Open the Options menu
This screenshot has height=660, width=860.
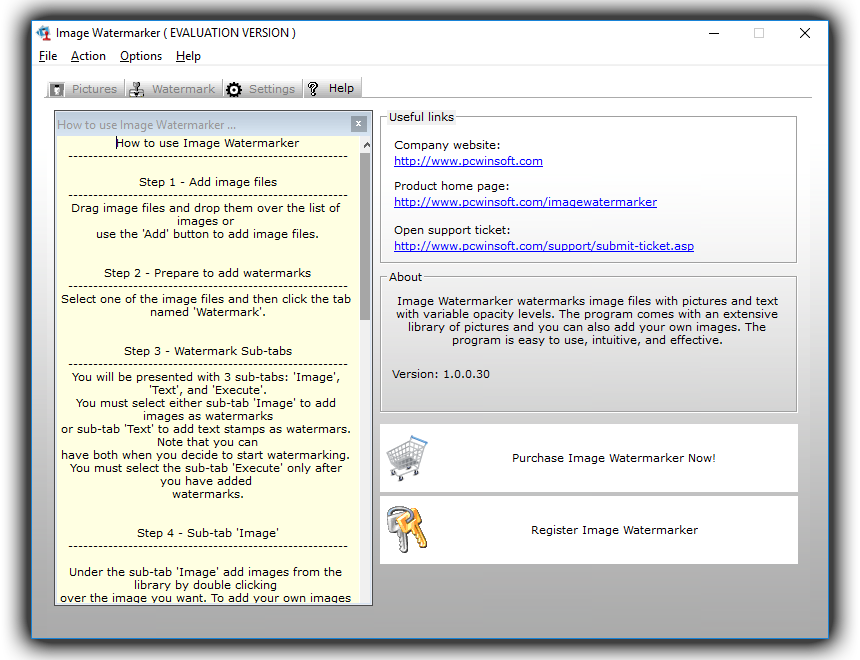(x=141, y=56)
